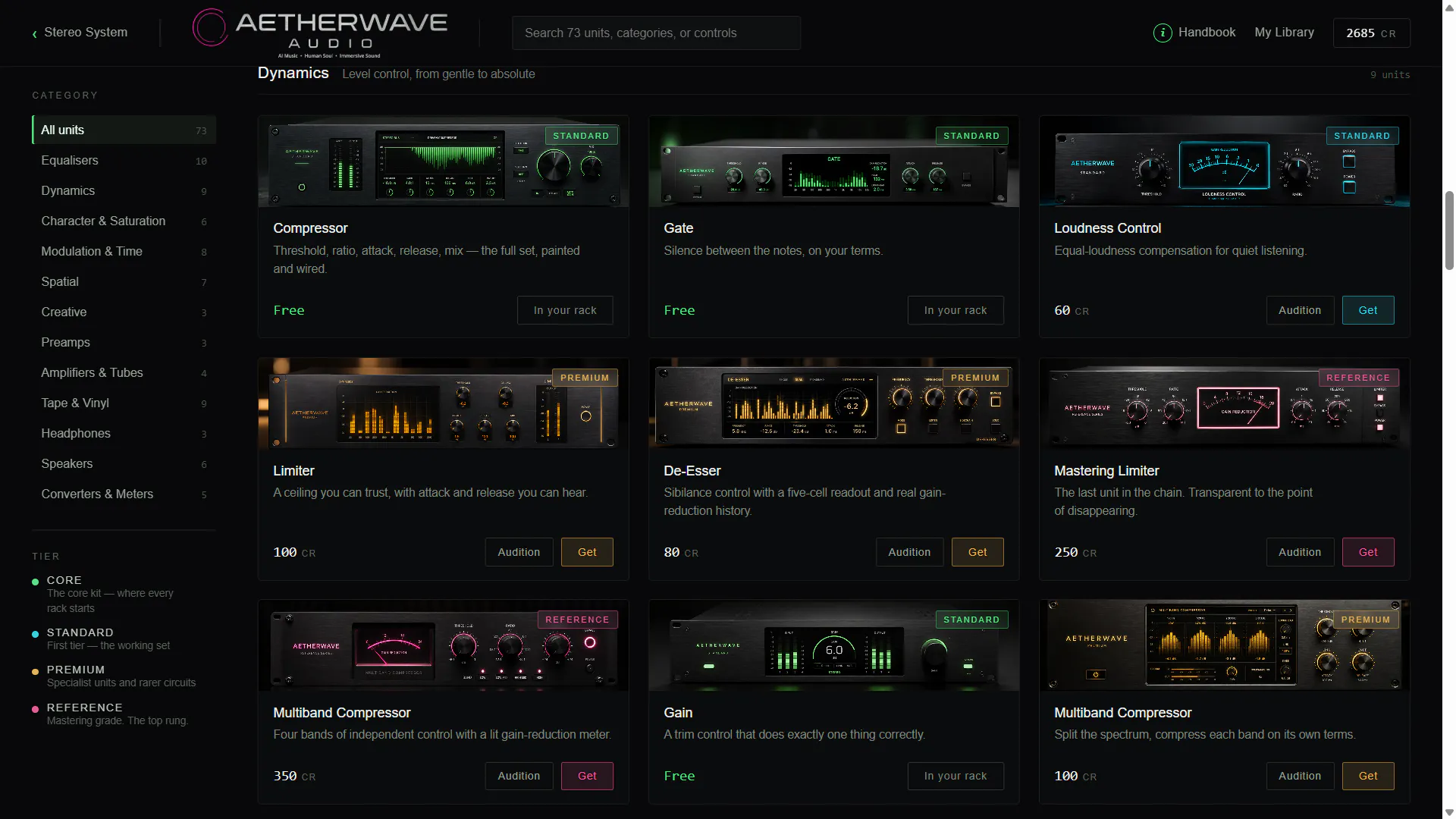This screenshot has height=819, width=1456.
Task: Click Gain's In your rack button
Action: [955, 776]
